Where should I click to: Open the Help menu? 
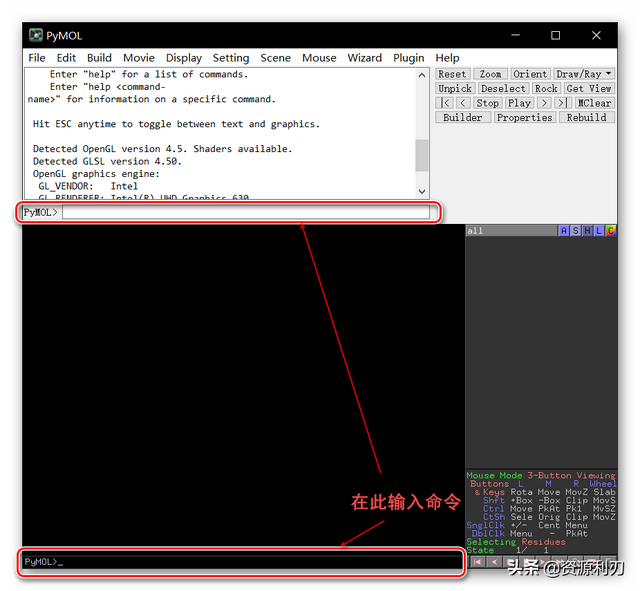(447, 58)
